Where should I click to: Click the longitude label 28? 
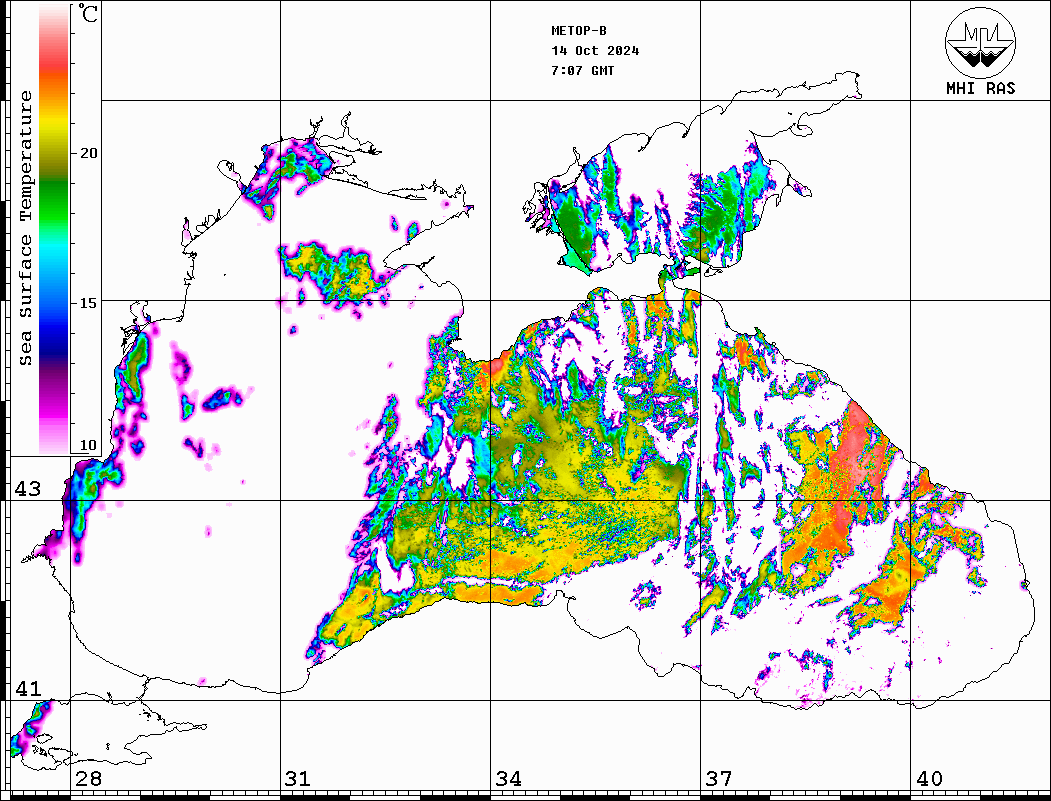pyautogui.click(x=88, y=779)
